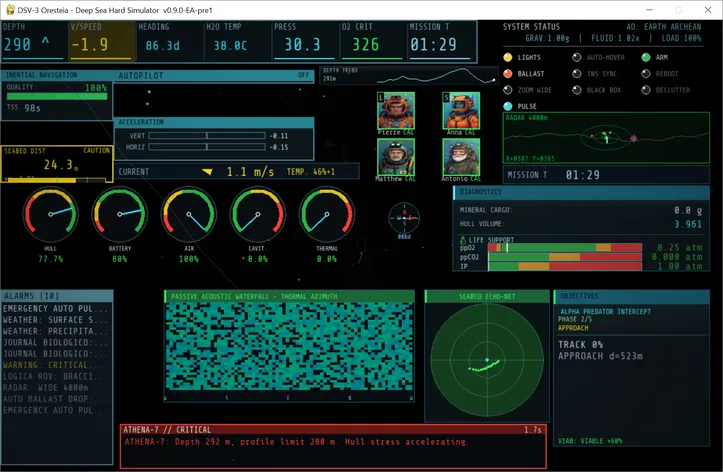
Task: Click the Hull gauge dial
Action: click(51, 214)
